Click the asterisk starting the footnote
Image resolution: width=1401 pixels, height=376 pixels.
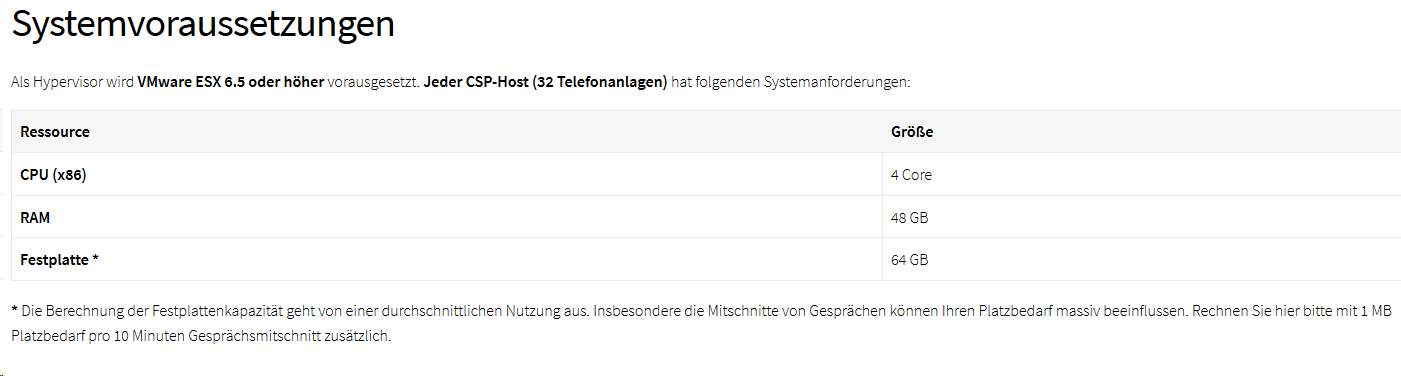[14, 310]
